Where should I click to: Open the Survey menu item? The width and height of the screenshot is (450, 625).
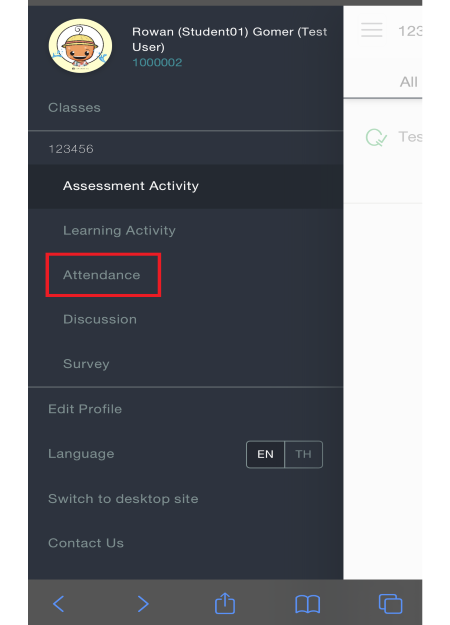point(86,364)
